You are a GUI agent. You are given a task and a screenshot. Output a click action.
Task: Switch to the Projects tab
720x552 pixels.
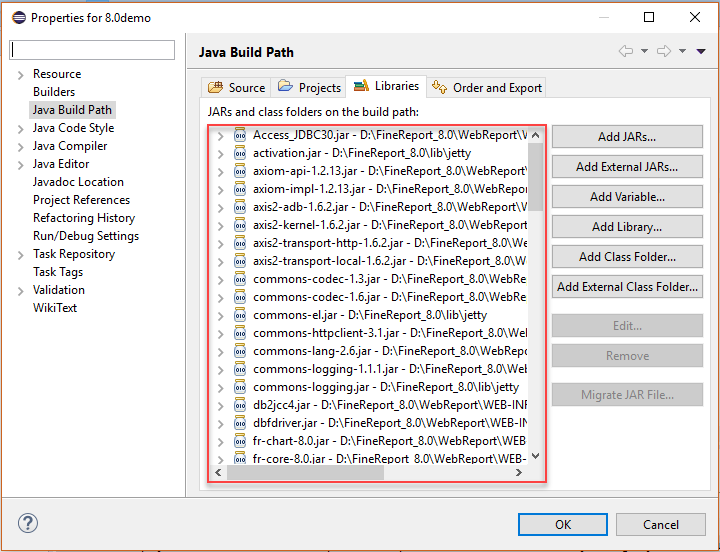(x=309, y=87)
